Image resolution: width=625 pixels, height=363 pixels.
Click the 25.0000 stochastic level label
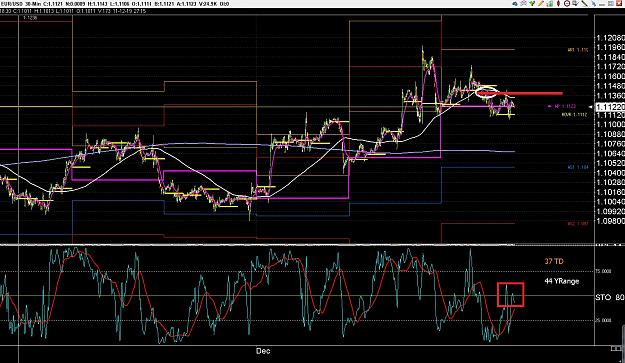coord(603,320)
